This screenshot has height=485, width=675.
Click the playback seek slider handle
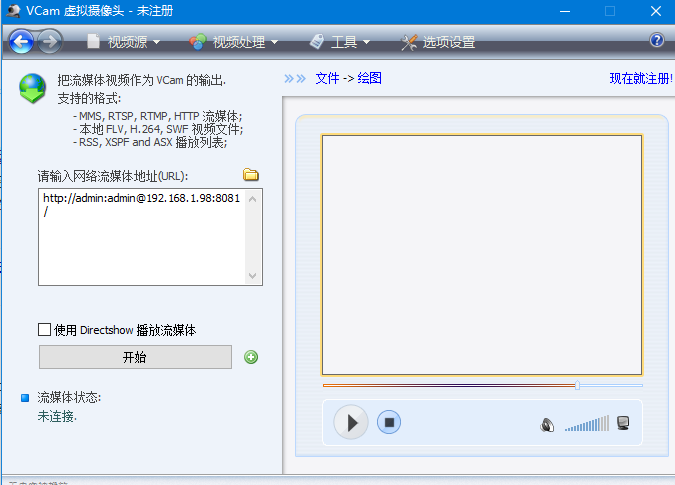[577, 385]
